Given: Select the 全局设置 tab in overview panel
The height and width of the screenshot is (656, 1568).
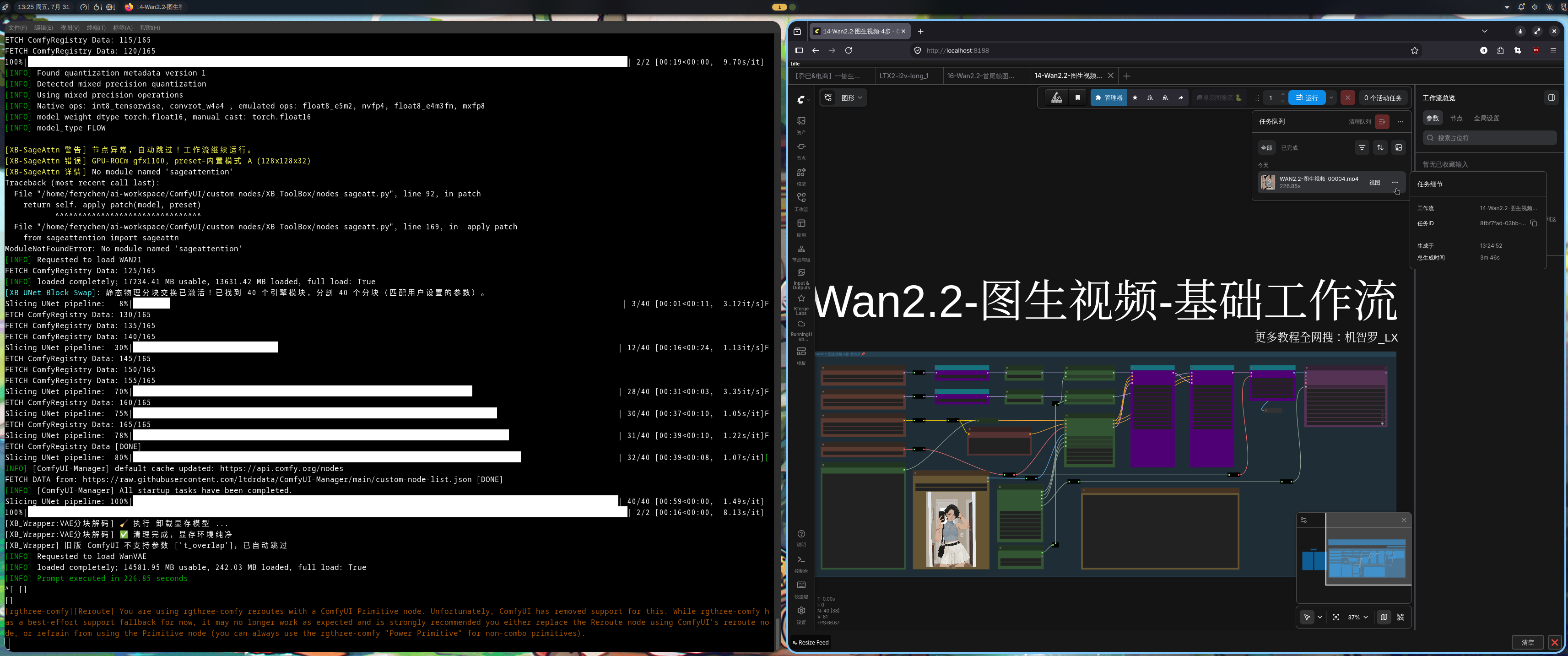Looking at the screenshot, I should click(1486, 118).
